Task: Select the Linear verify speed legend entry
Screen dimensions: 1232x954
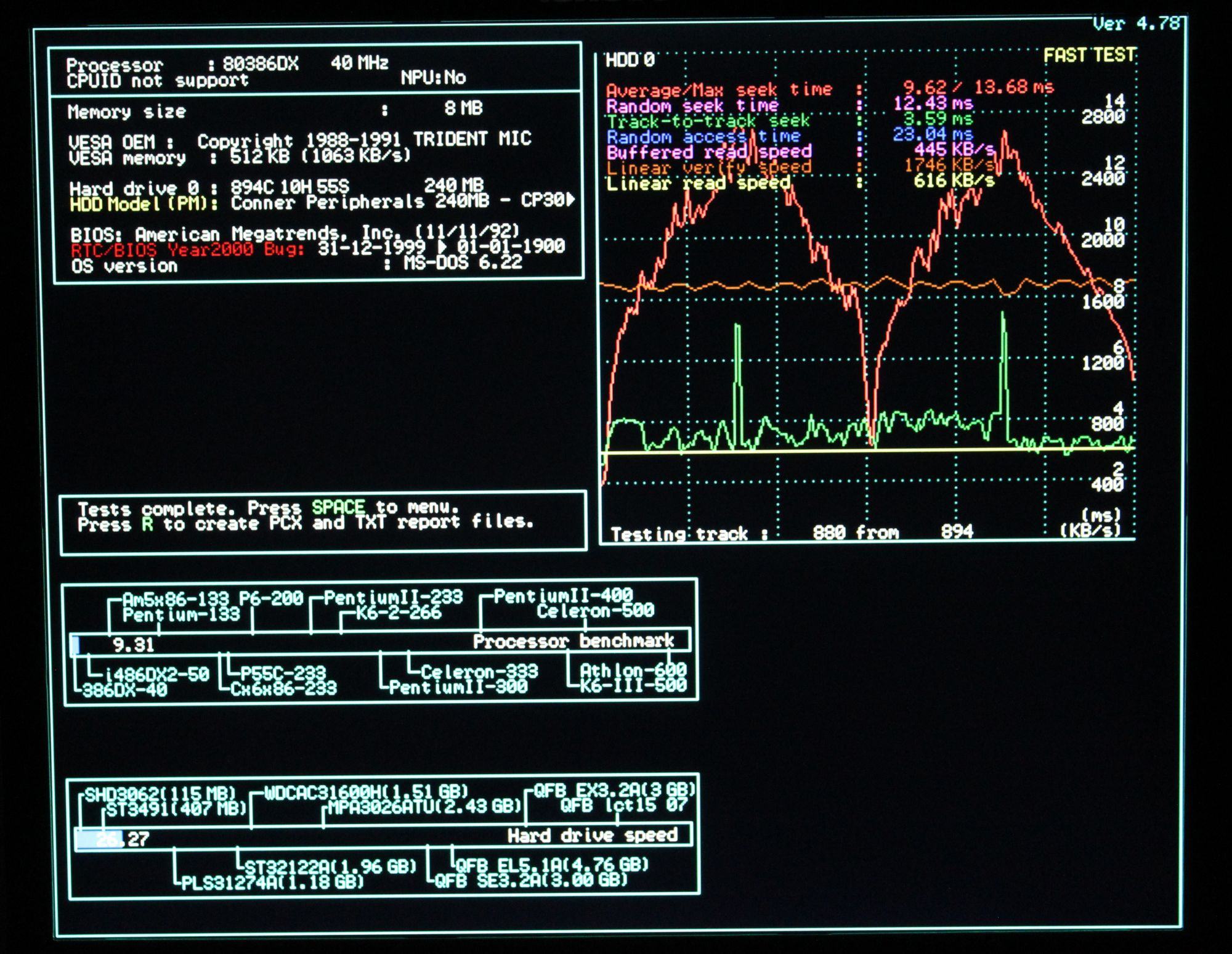Action: point(708,168)
